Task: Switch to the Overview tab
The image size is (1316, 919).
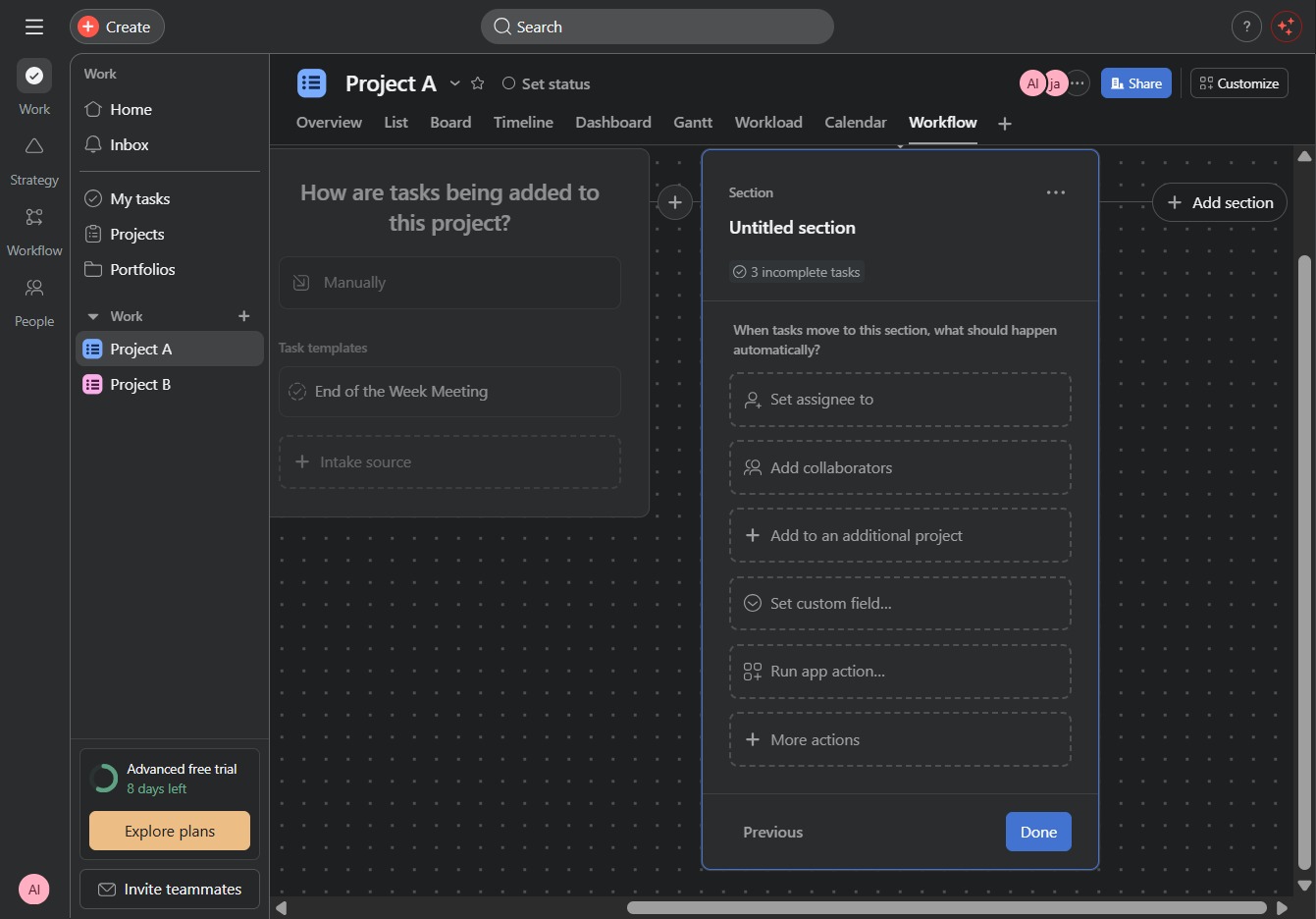Action: point(329,123)
